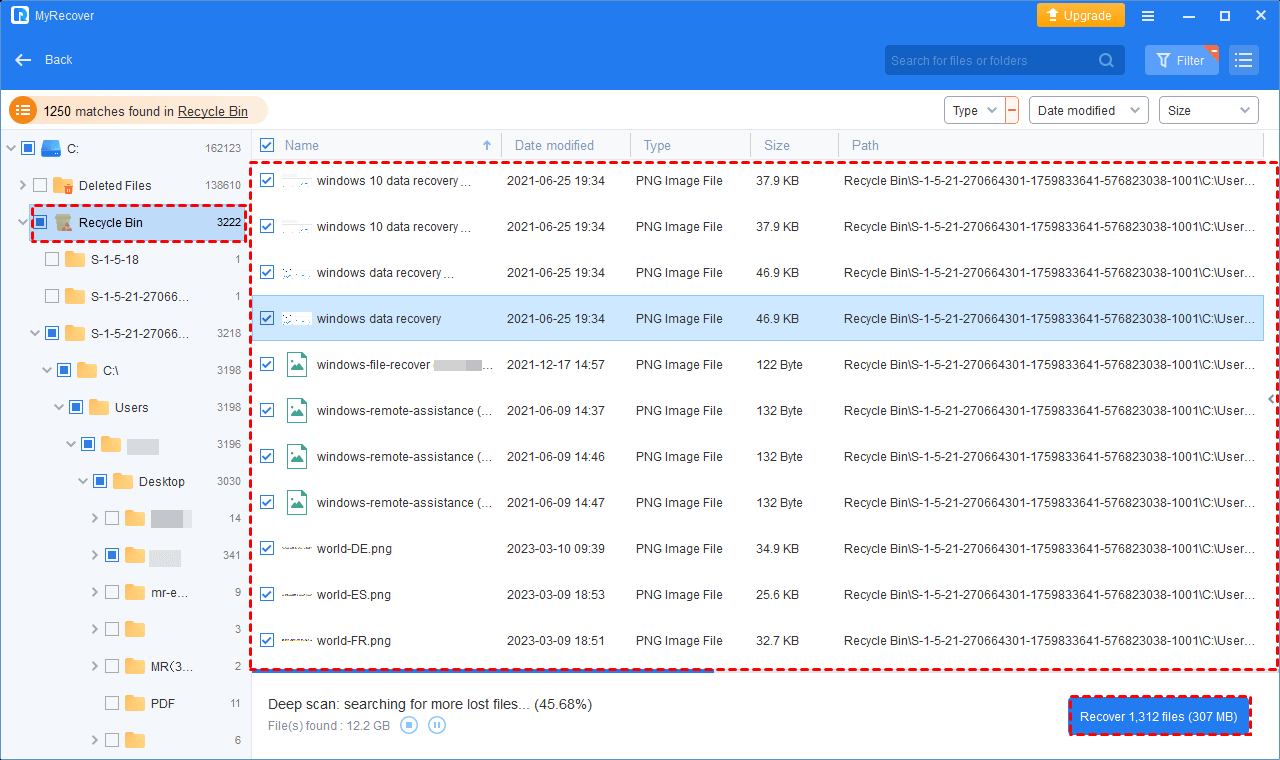Clear the Type filter with minus icon

1012,110
